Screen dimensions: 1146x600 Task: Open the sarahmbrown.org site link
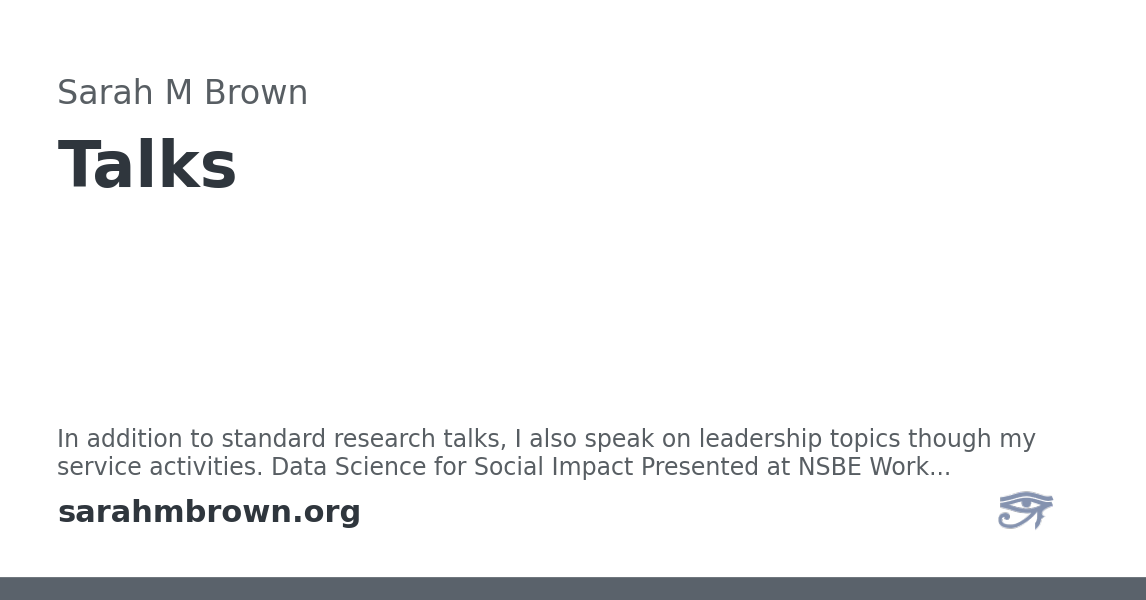click(x=209, y=512)
